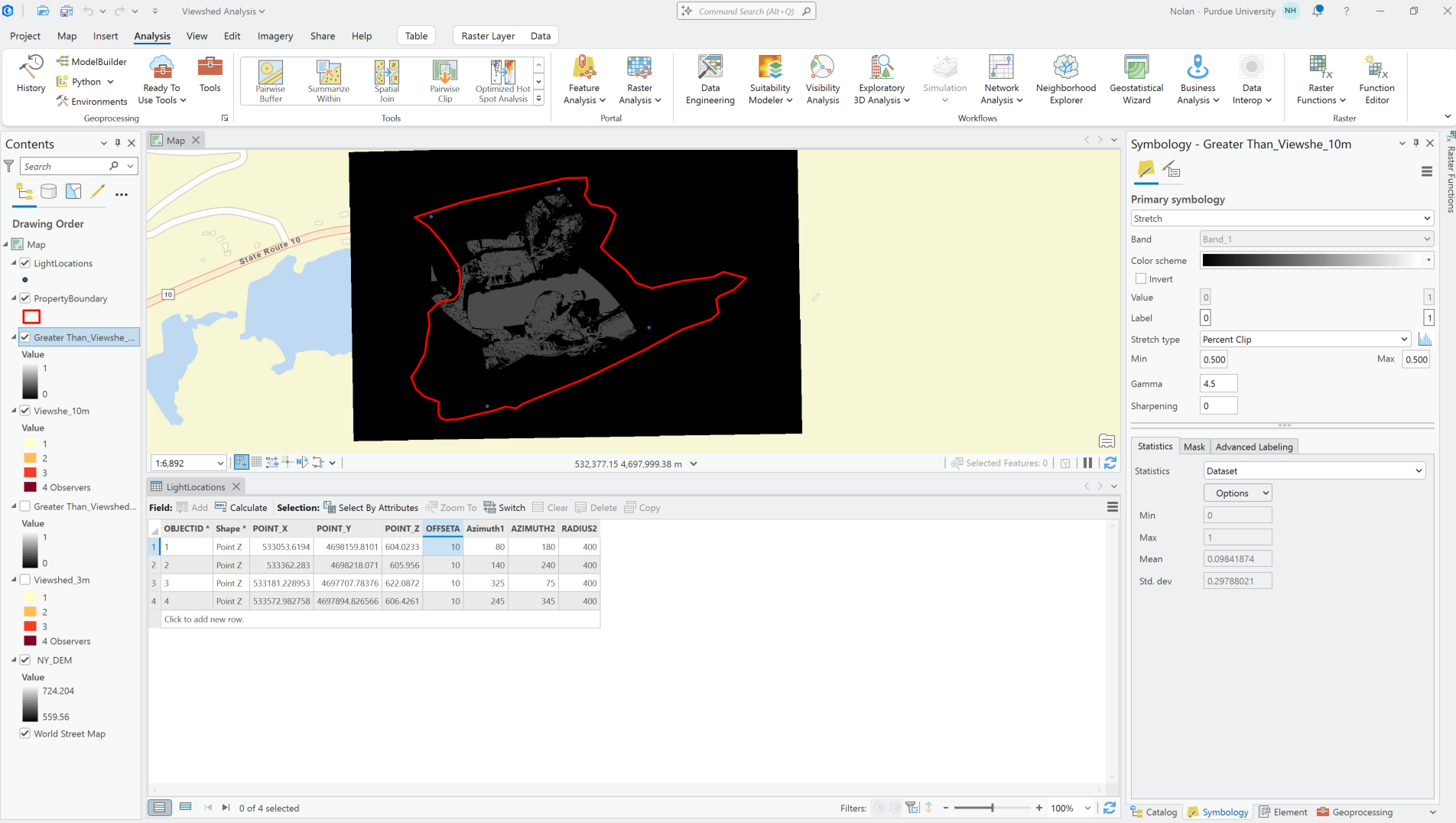Toggle Greater Than_Viewshe layer checkbox
This screenshot has height=823, width=1456.
click(25, 337)
